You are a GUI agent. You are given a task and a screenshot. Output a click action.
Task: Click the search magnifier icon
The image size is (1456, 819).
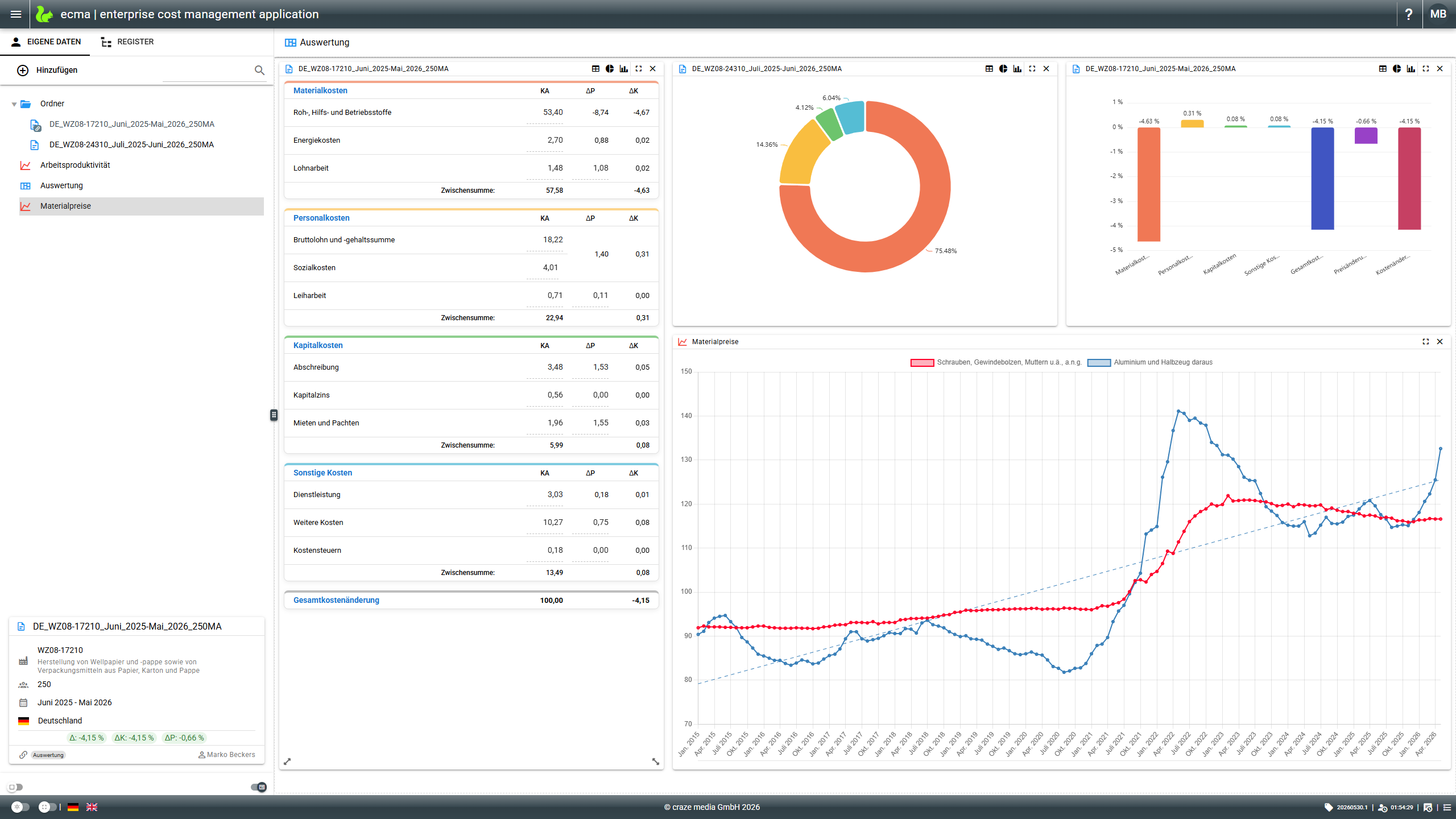[x=259, y=70]
